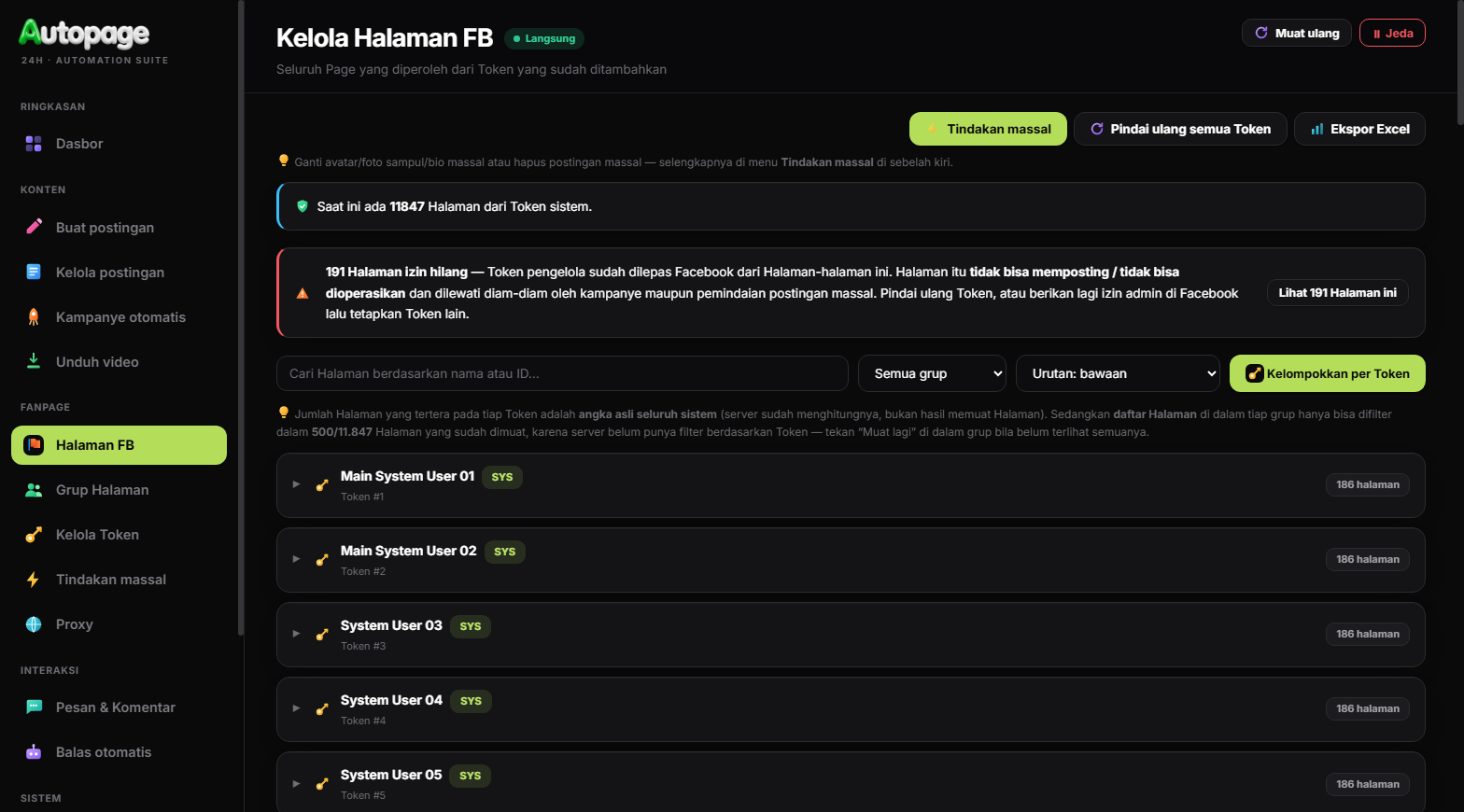The width and height of the screenshot is (1464, 812).
Task: Open the Urutan: bawaan sort dropdown
Action: (1118, 373)
